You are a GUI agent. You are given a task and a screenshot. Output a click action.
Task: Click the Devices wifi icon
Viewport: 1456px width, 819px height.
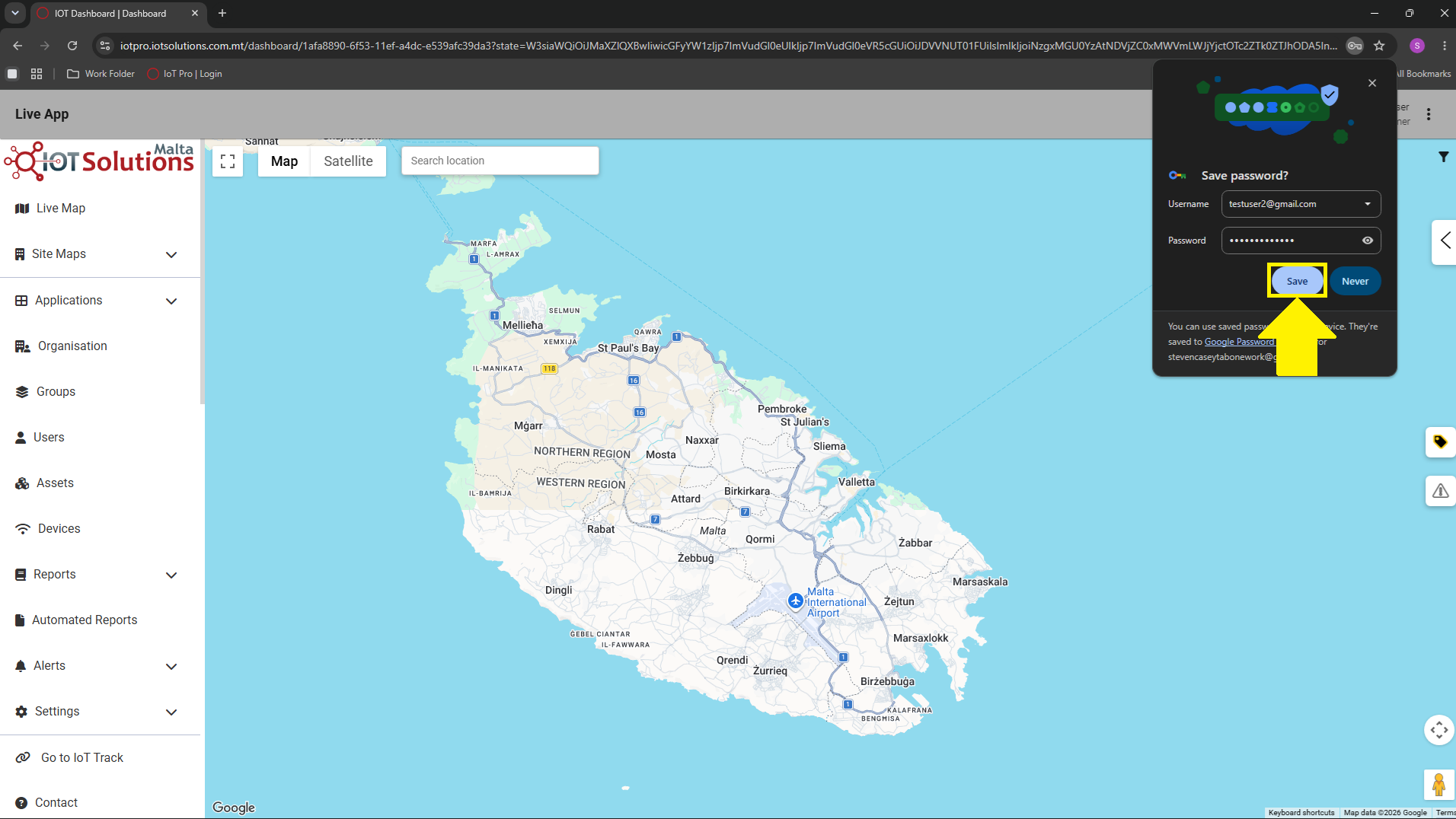click(x=23, y=529)
